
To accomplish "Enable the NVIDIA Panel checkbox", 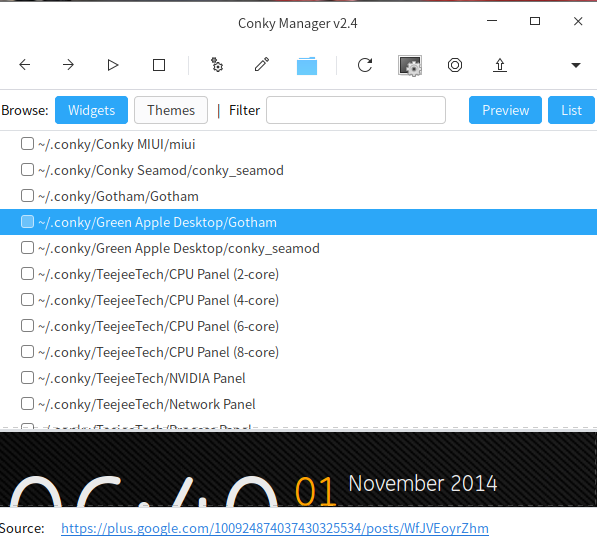I will coord(27,378).
